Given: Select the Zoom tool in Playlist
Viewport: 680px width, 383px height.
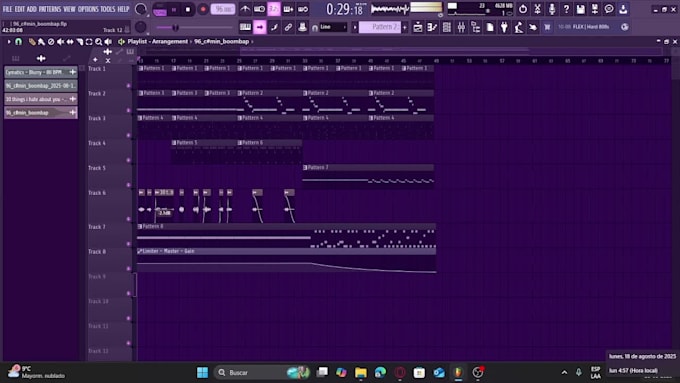Looking at the screenshot, I should 98,42.
